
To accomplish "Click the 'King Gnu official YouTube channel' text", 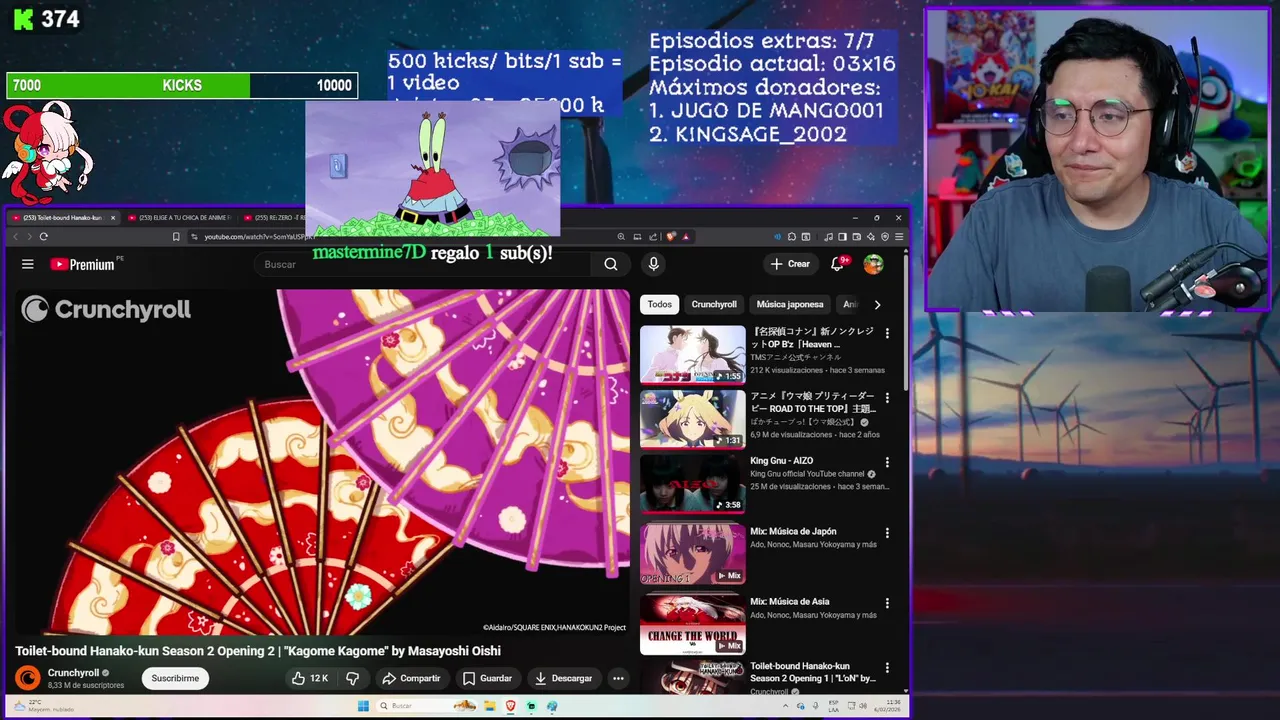I will [x=807, y=474].
